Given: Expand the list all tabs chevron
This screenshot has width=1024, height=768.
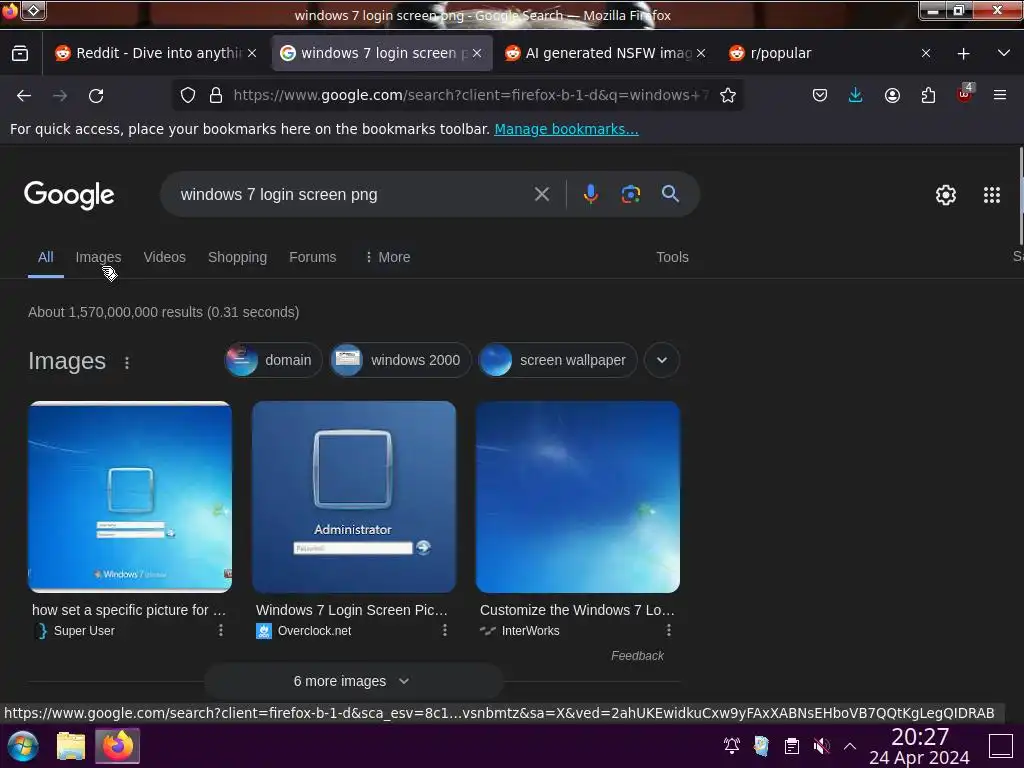Looking at the screenshot, I should 1003,53.
